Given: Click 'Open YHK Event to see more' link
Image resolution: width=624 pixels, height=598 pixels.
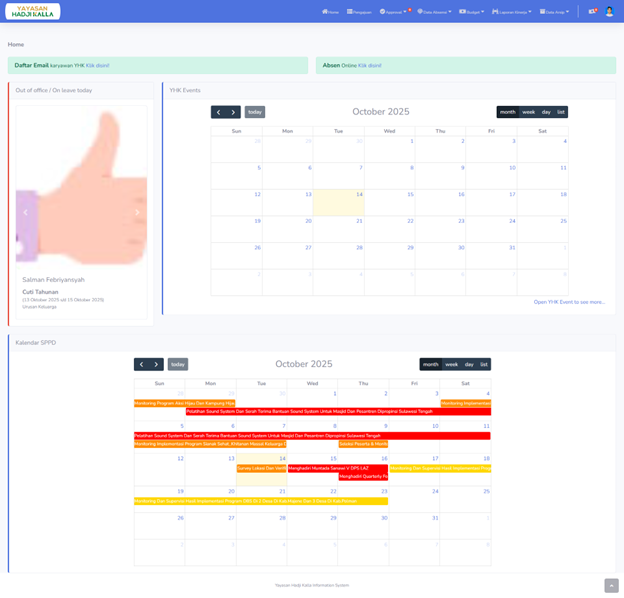Looking at the screenshot, I should coord(569,301).
